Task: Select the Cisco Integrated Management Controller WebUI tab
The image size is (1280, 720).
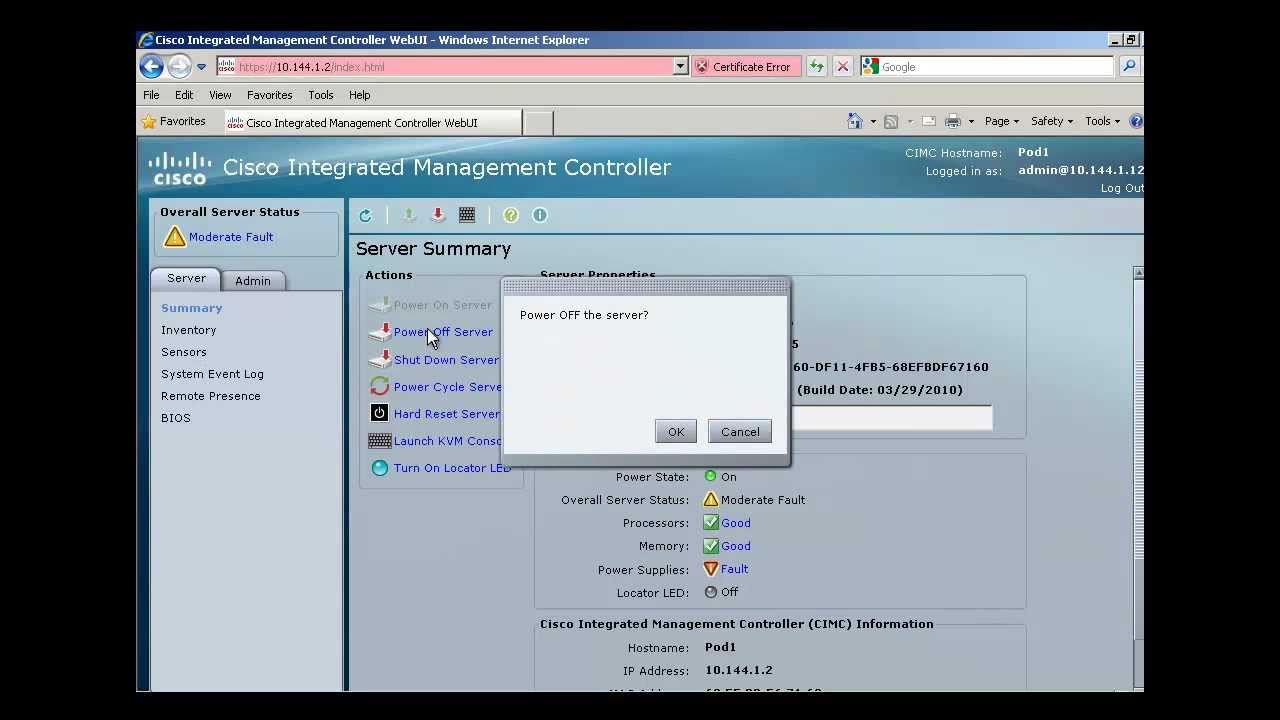Action: tap(371, 123)
